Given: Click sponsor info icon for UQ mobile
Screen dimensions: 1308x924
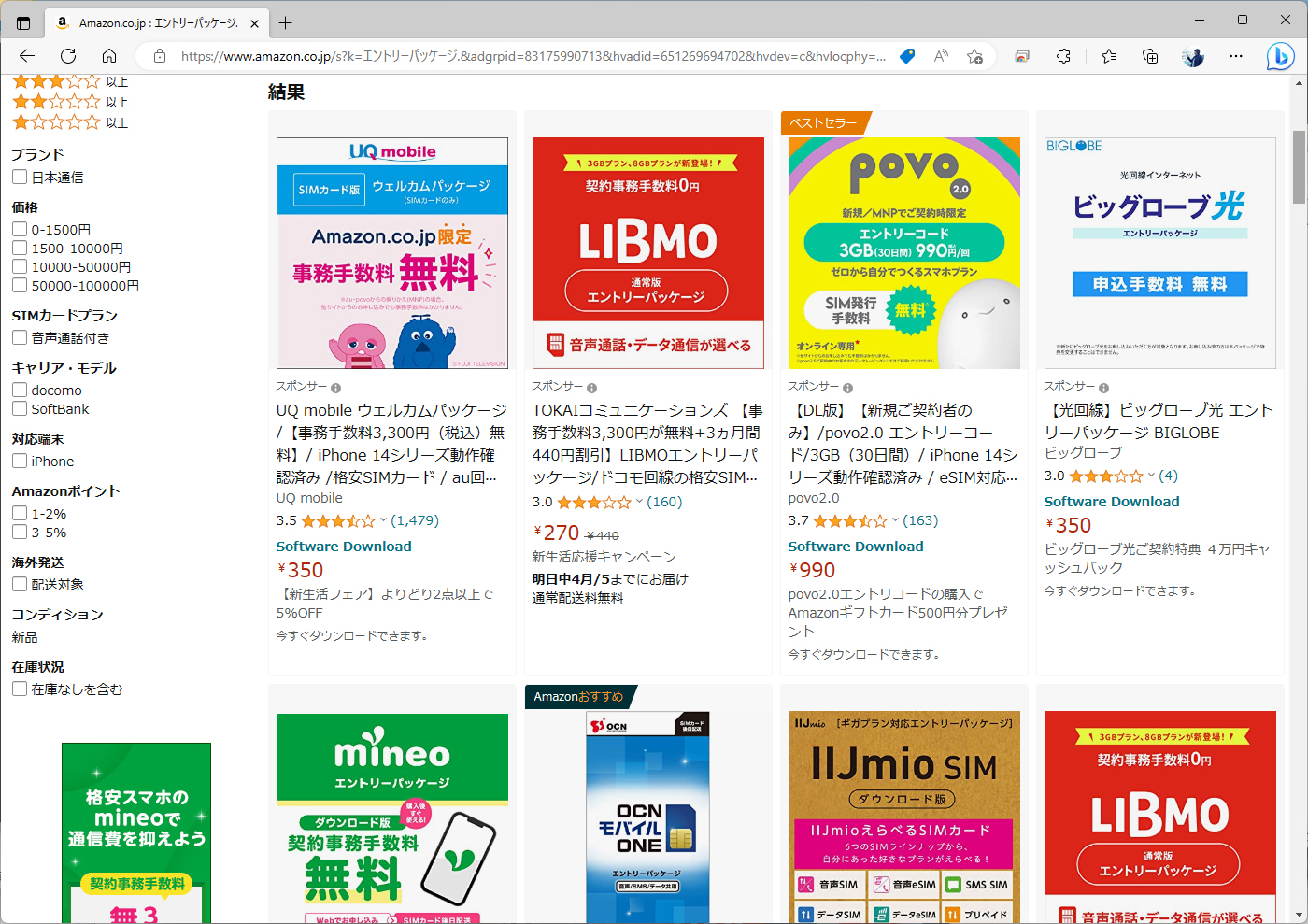Looking at the screenshot, I should click(335, 388).
